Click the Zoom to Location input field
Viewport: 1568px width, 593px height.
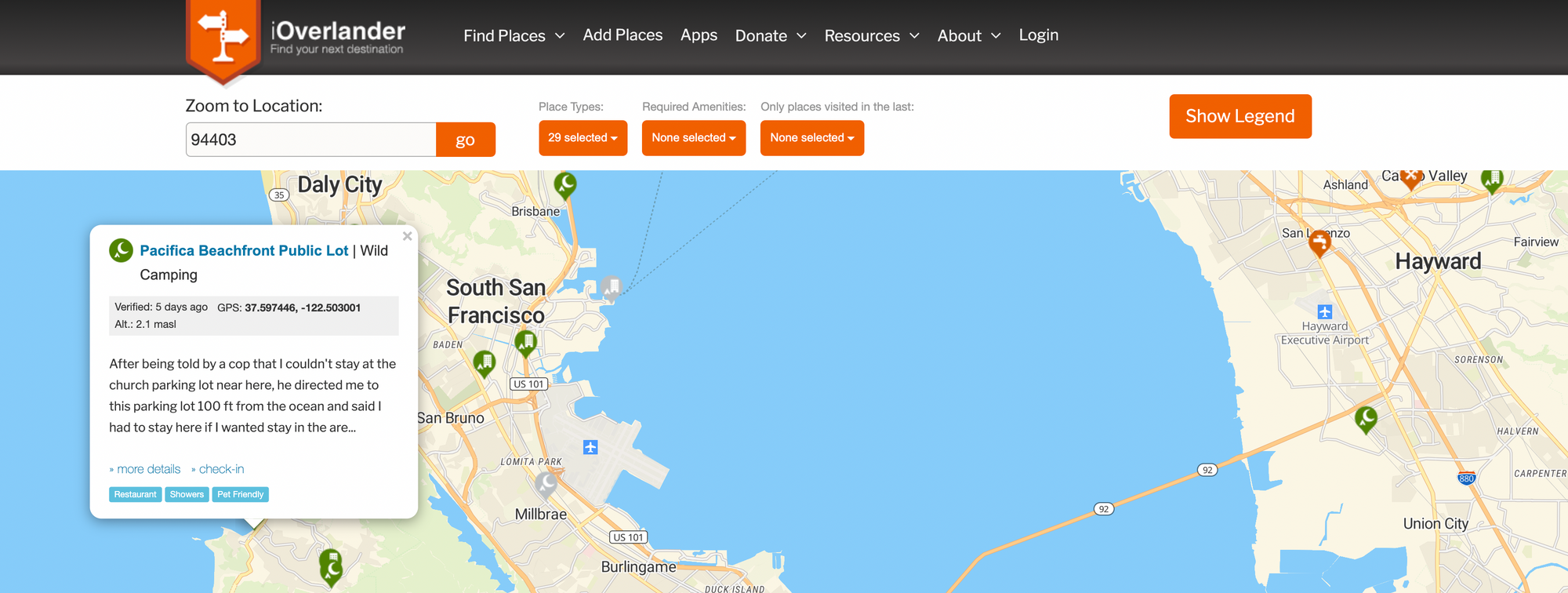point(310,140)
